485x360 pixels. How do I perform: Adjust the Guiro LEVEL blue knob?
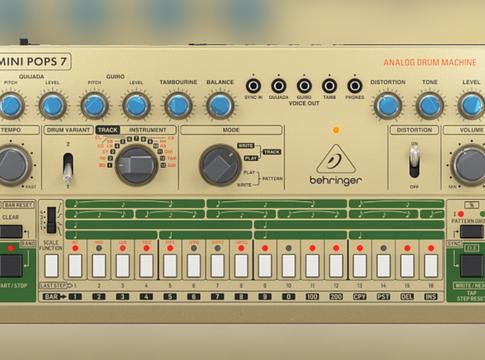136,106
